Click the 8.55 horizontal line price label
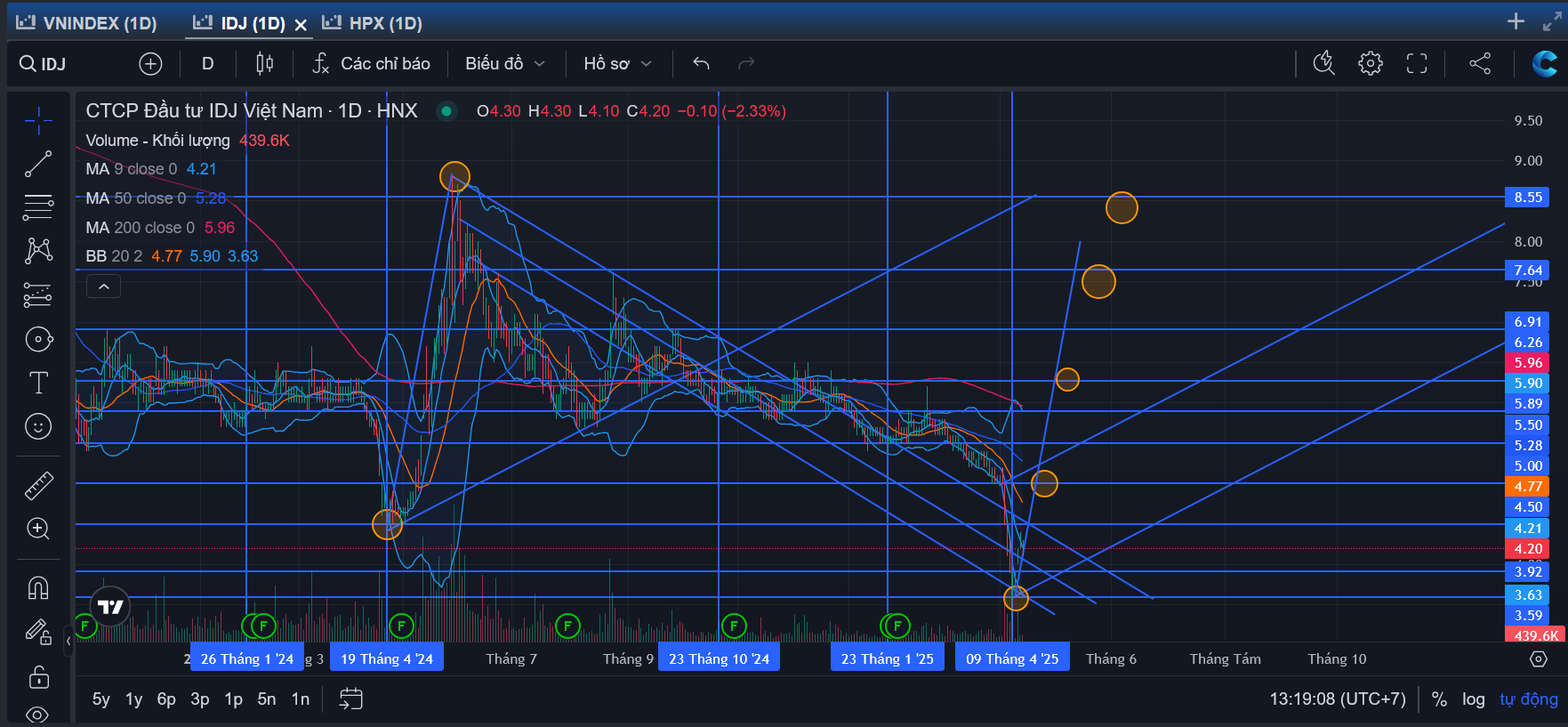1568x727 pixels. coord(1528,198)
